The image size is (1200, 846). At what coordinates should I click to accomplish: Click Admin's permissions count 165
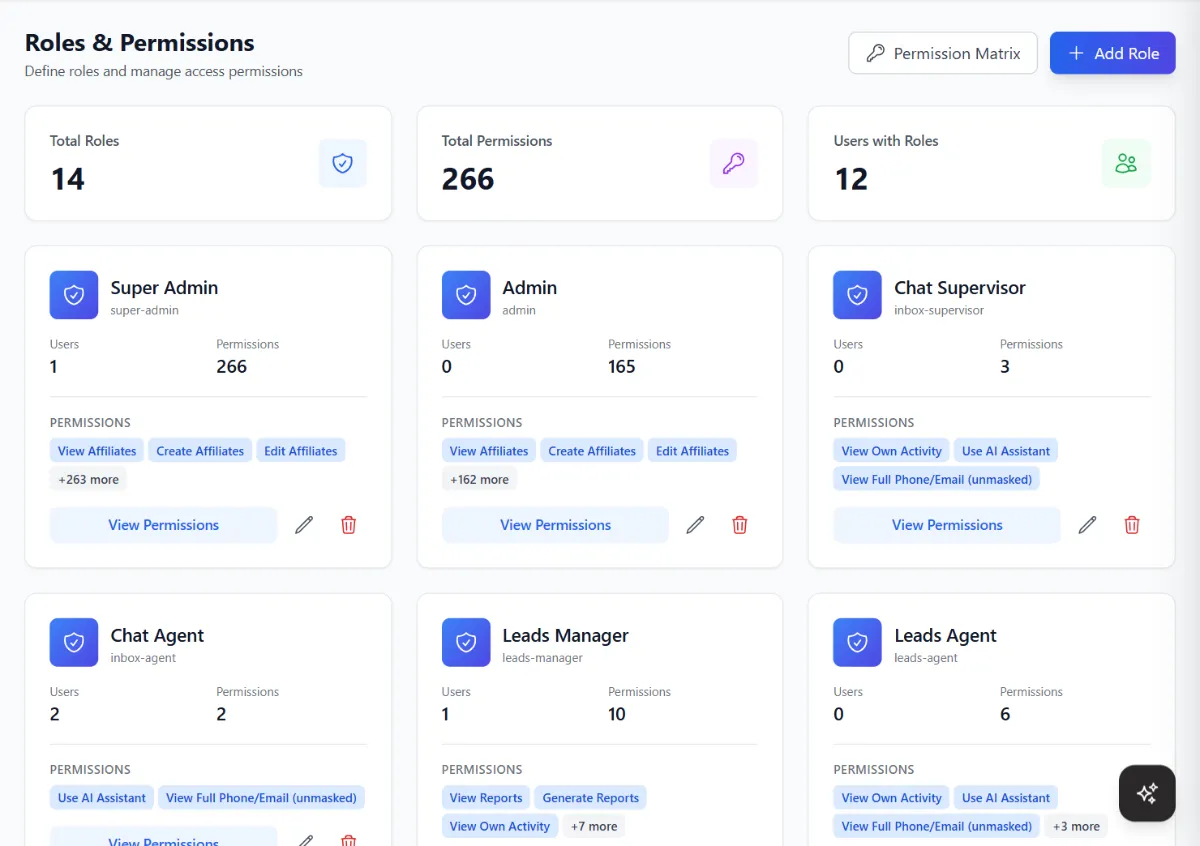(622, 367)
